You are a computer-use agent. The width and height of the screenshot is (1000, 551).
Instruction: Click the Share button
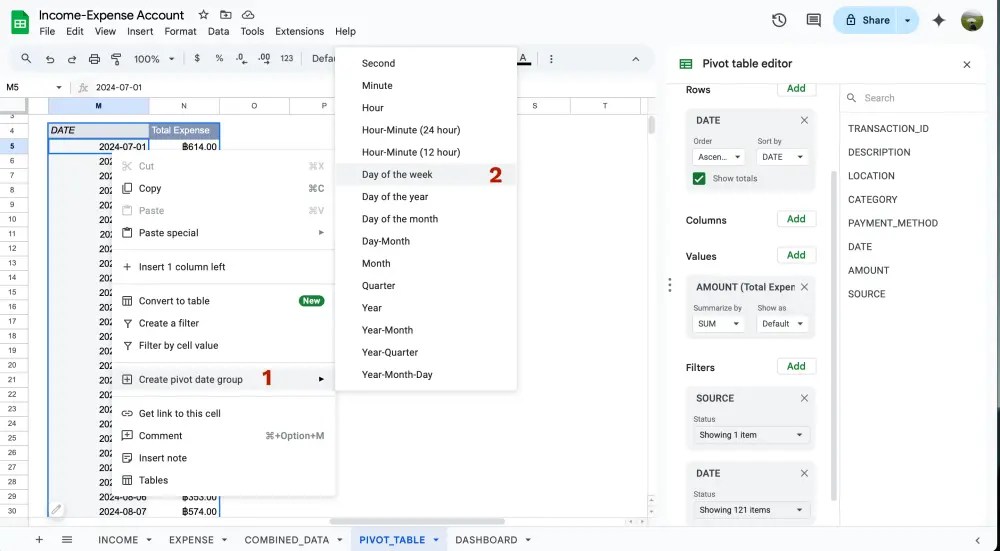[x=865, y=20]
